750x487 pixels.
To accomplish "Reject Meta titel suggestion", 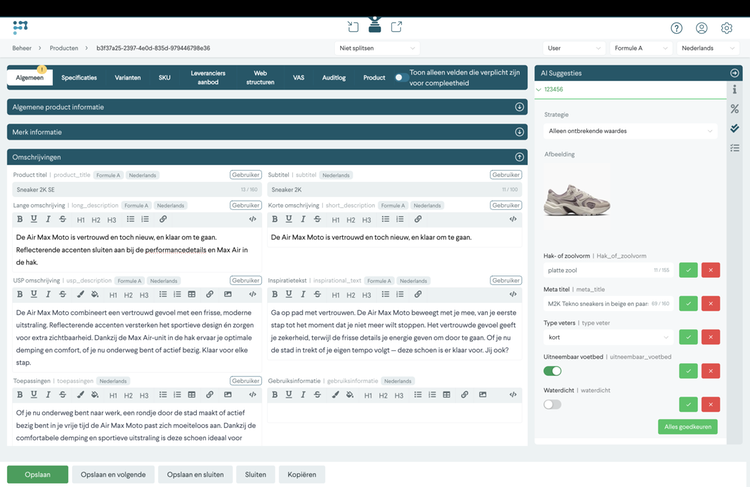I will click(x=711, y=304).
